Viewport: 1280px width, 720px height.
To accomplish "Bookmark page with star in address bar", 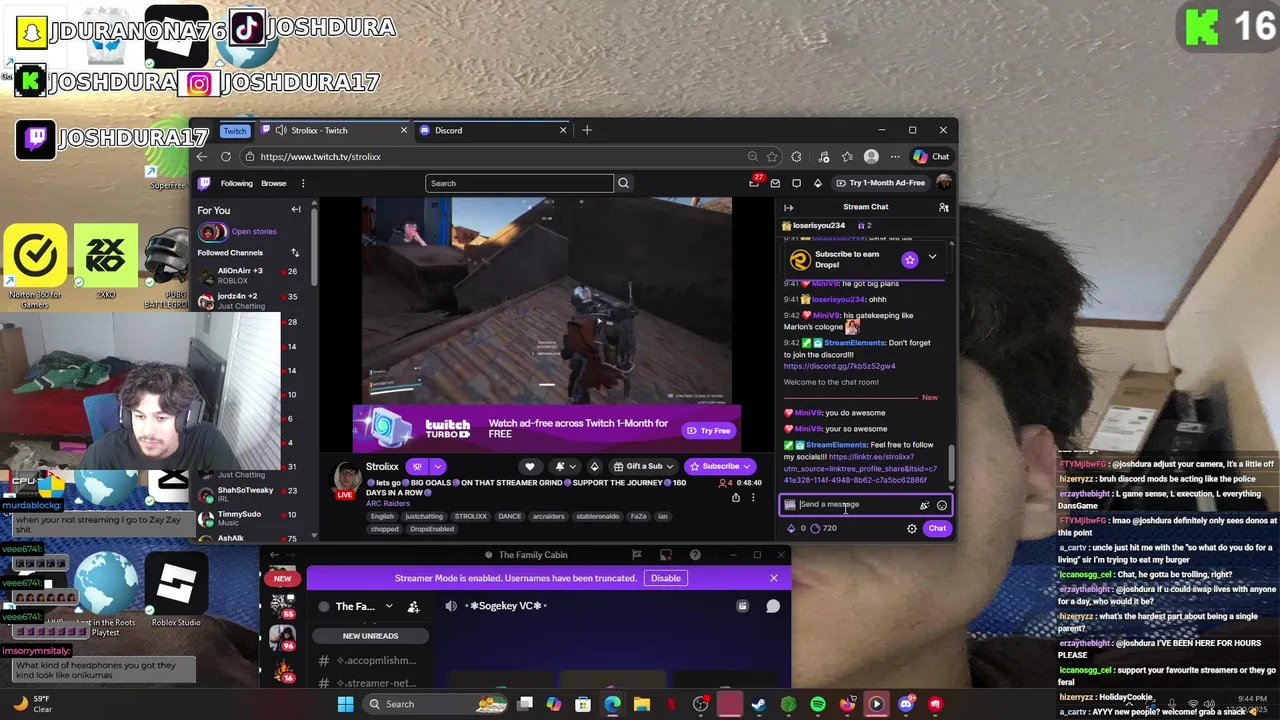I will click(x=772, y=157).
